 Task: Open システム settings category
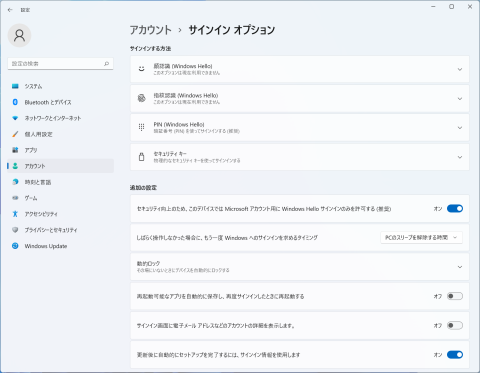point(33,86)
